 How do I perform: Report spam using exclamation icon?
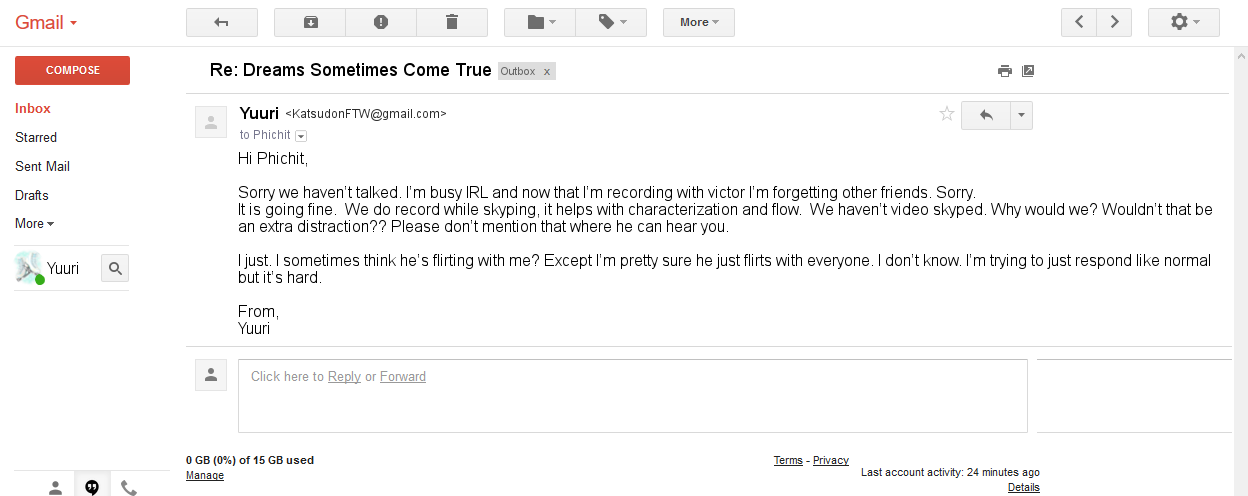[381, 22]
